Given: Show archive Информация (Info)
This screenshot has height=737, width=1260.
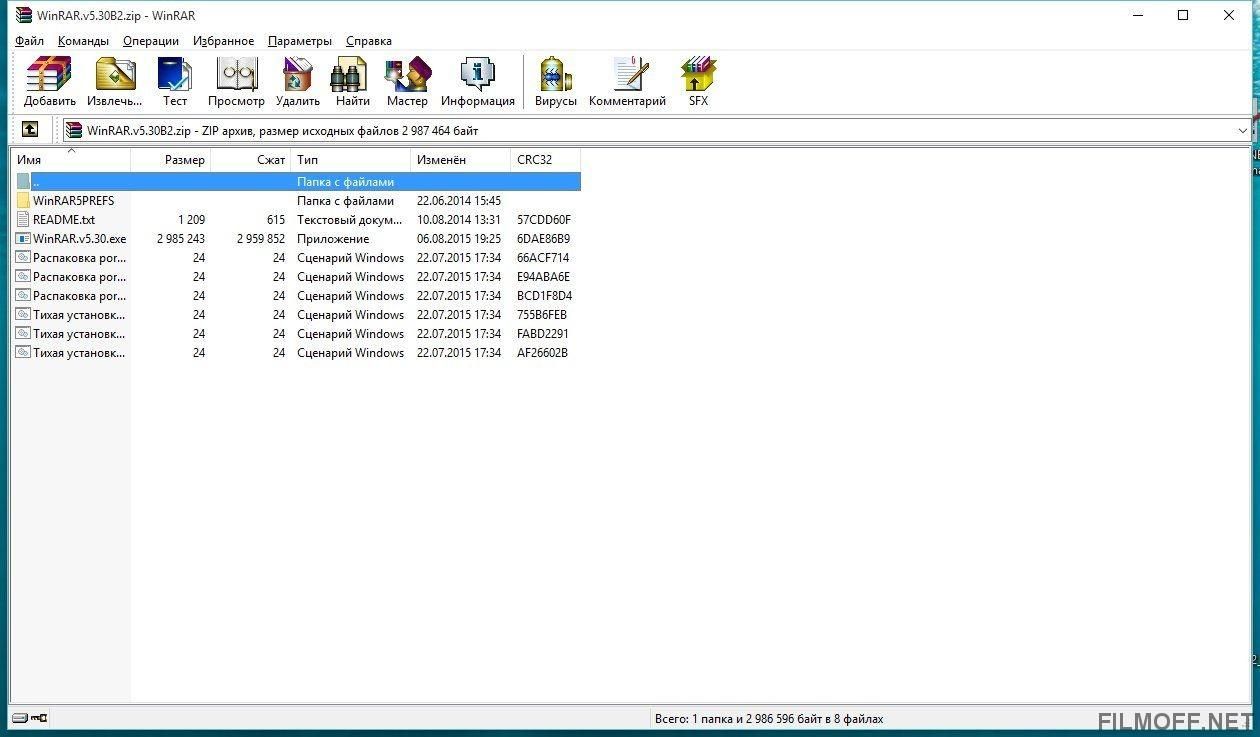Looking at the screenshot, I should [x=478, y=81].
